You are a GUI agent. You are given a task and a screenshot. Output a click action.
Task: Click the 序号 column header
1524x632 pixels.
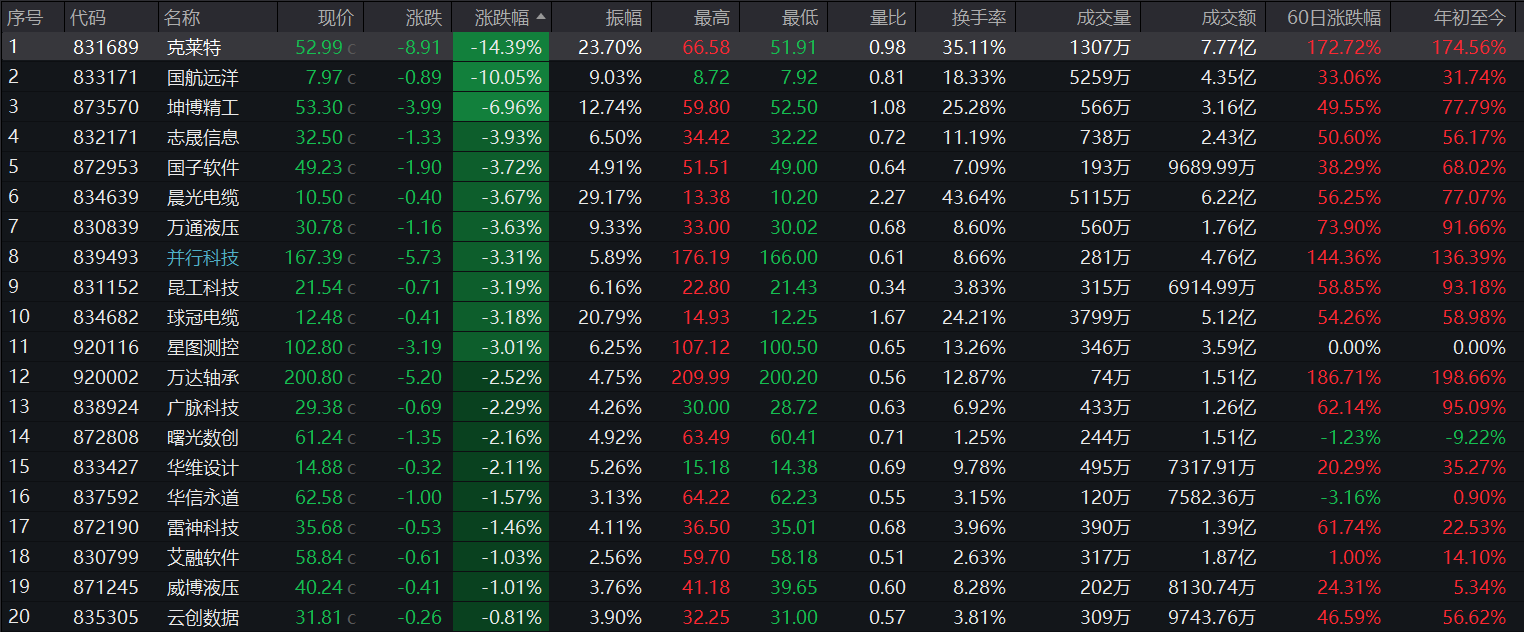click(x=25, y=17)
